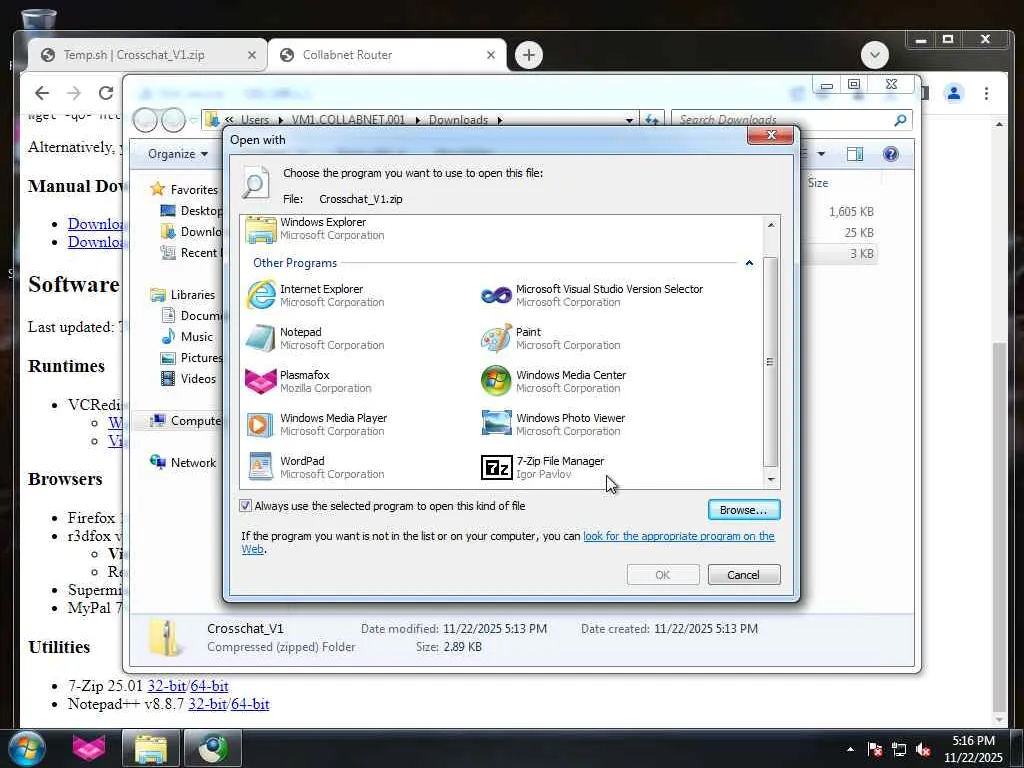Select Network in Explorer navigation pane
Screen dimensions: 1024x768
(x=183, y=462)
